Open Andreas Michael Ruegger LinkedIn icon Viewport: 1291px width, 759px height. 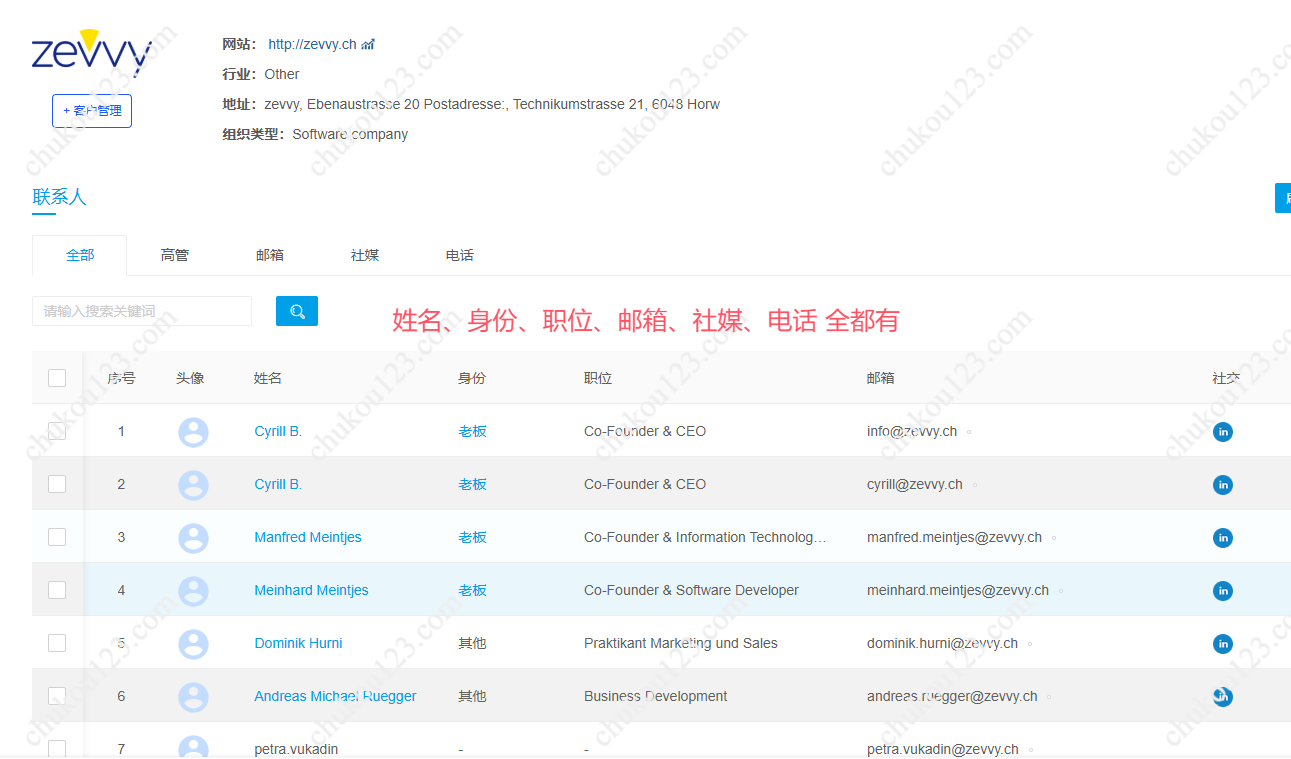[1222, 697]
